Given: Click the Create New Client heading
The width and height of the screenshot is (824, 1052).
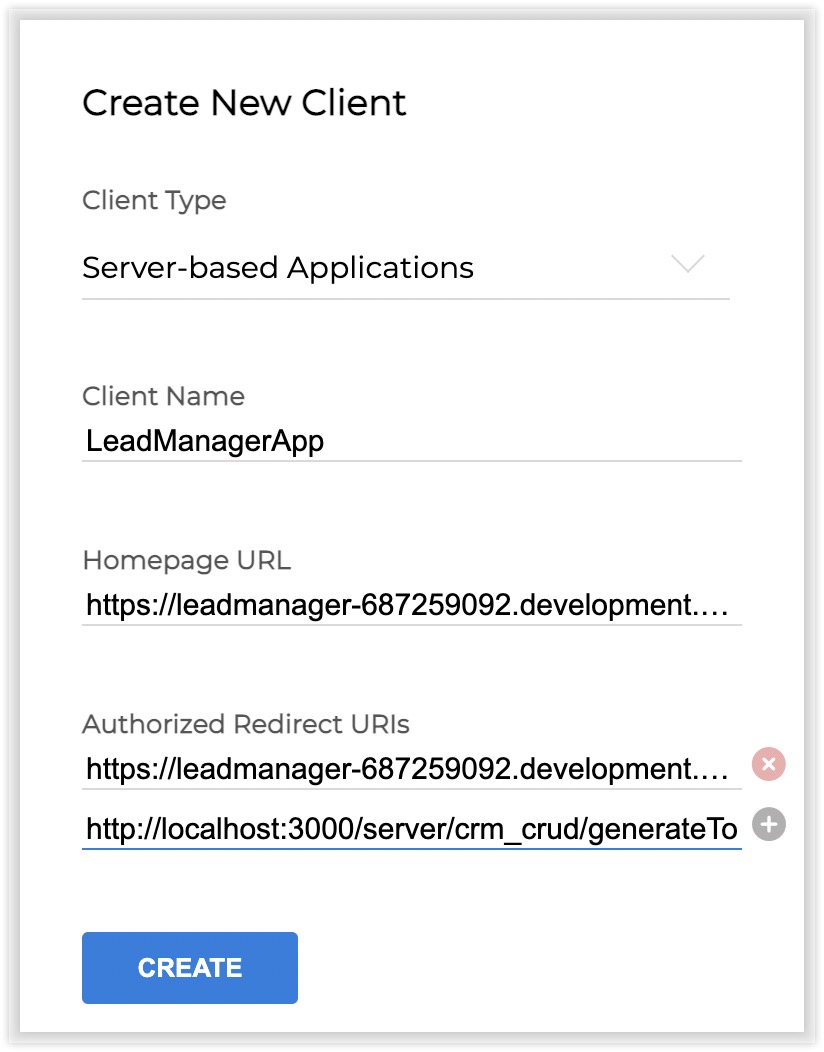Looking at the screenshot, I should [244, 103].
